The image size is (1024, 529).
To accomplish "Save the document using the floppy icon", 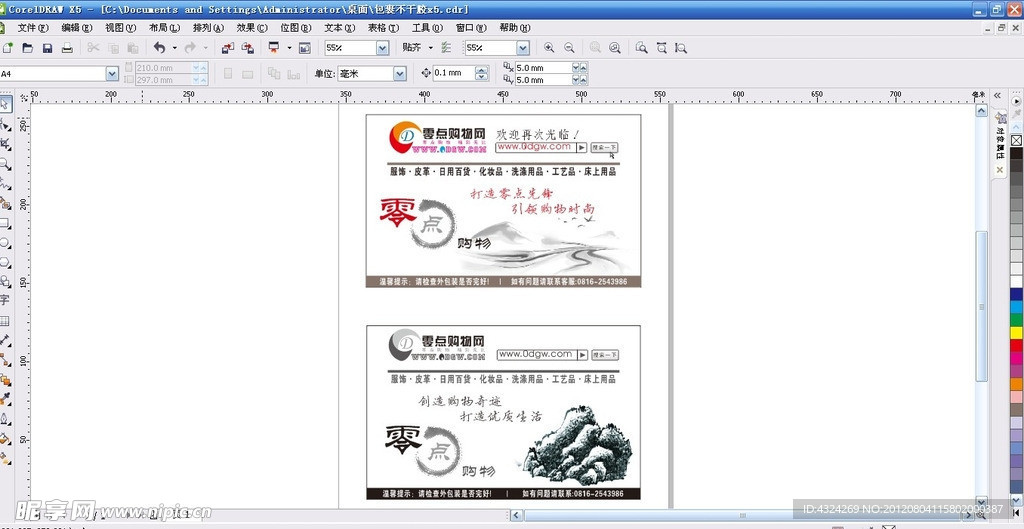I will point(47,48).
